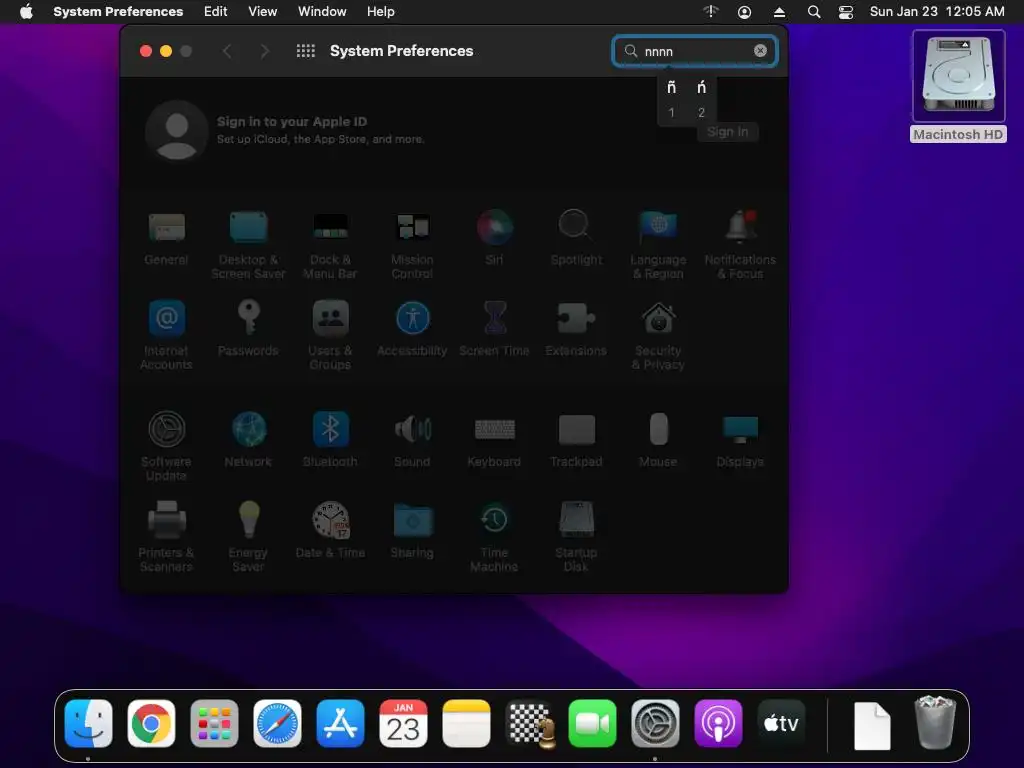Open Bluetooth preferences
The image size is (1024, 768).
330,440
